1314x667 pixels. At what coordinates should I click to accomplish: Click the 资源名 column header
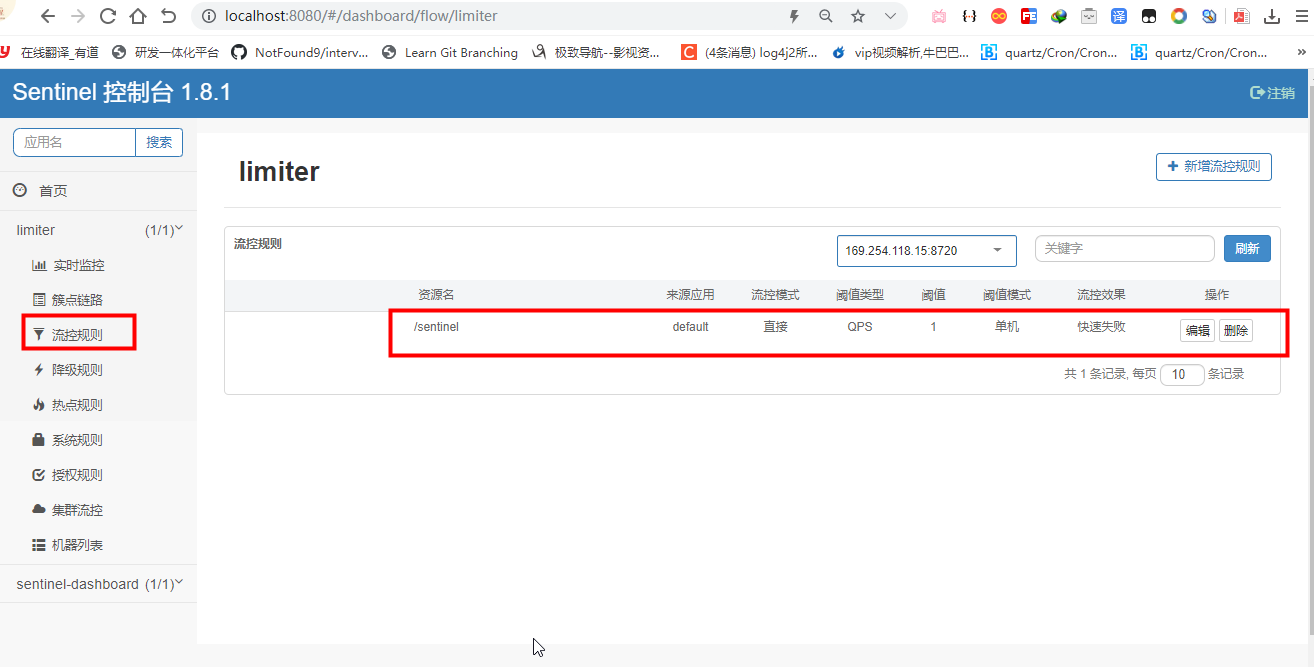click(x=436, y=295)
